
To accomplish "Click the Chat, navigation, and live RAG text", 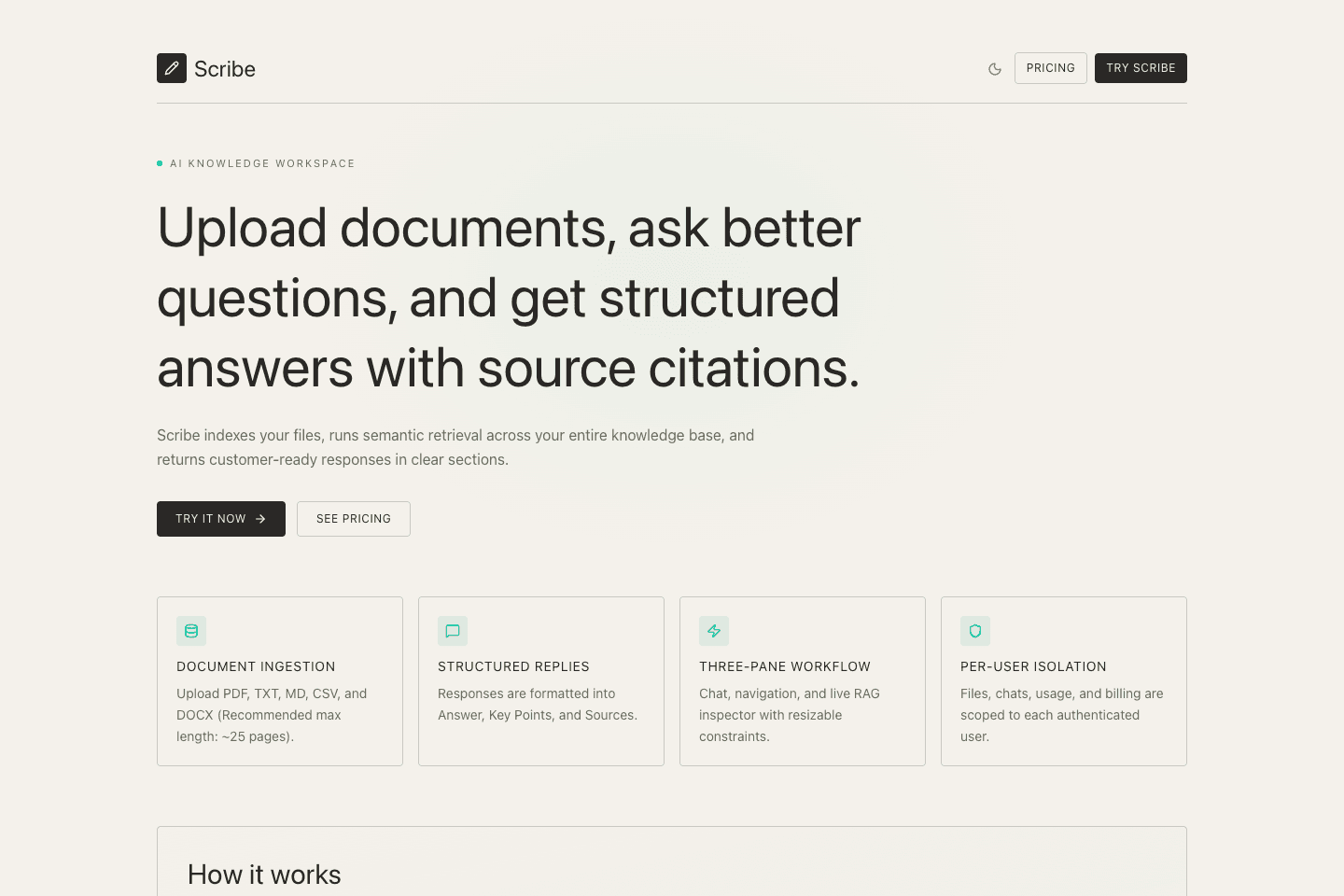I will [x=790, y=715].
